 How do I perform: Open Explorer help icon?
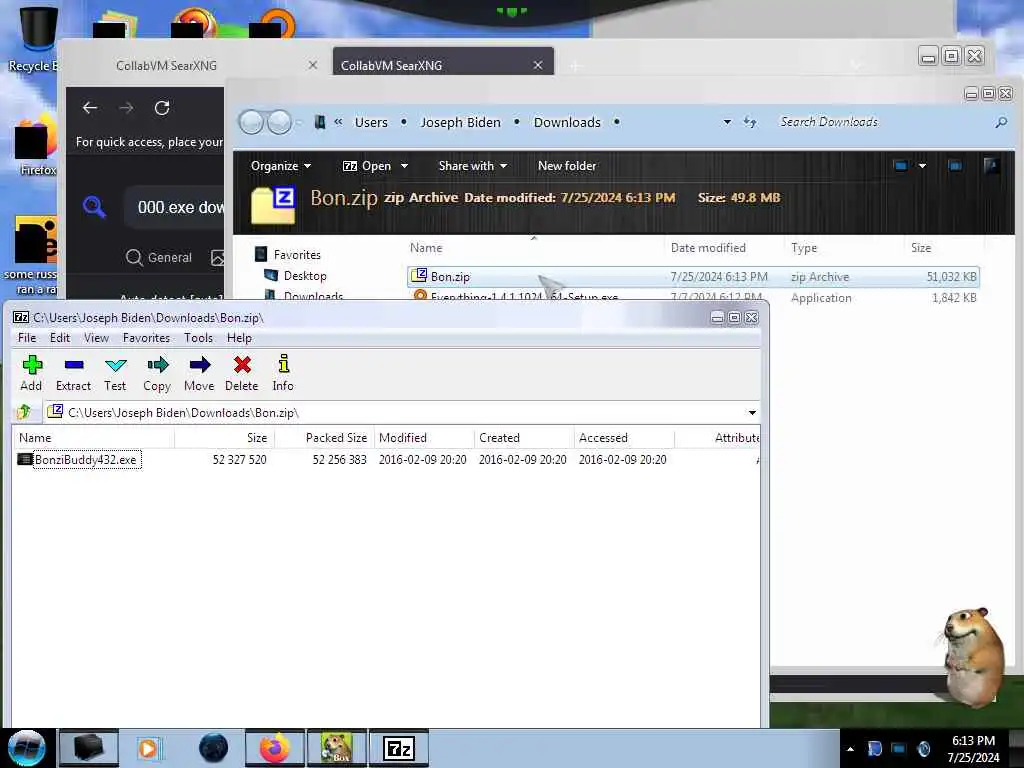click(991, 166)
